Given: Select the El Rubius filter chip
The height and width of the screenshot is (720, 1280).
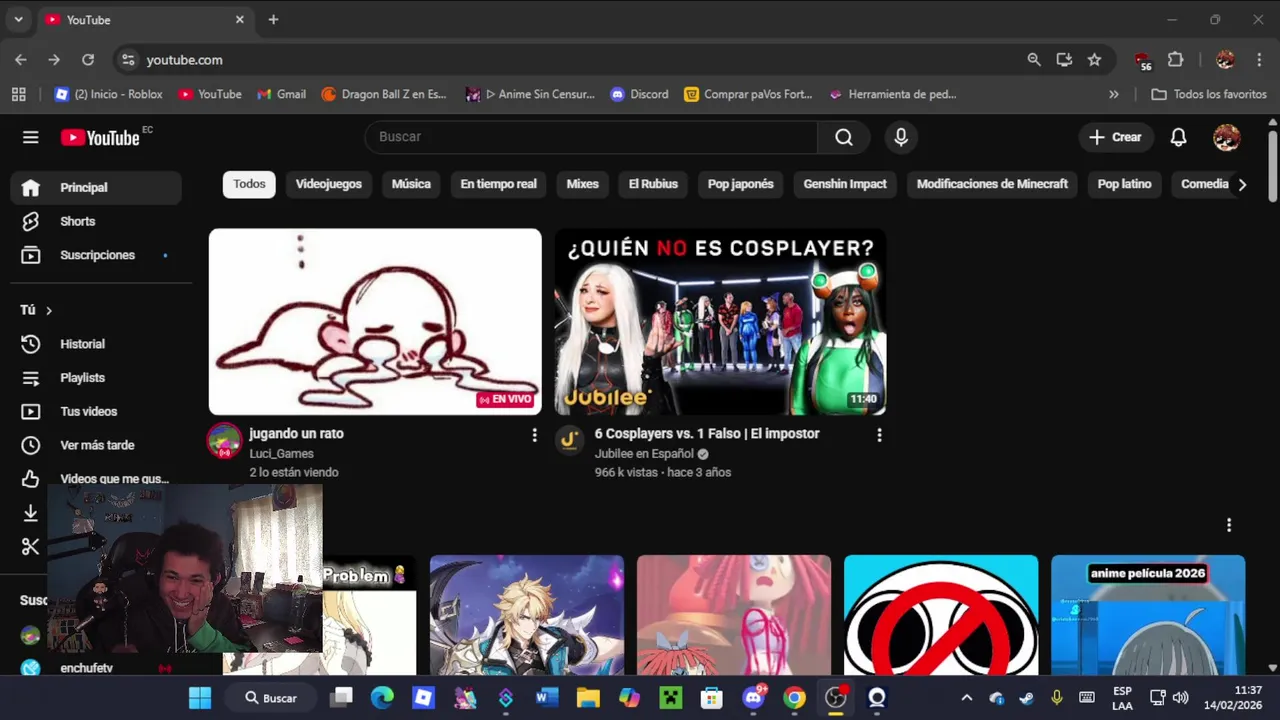Looking at the screenshot, I should [653, 184].
